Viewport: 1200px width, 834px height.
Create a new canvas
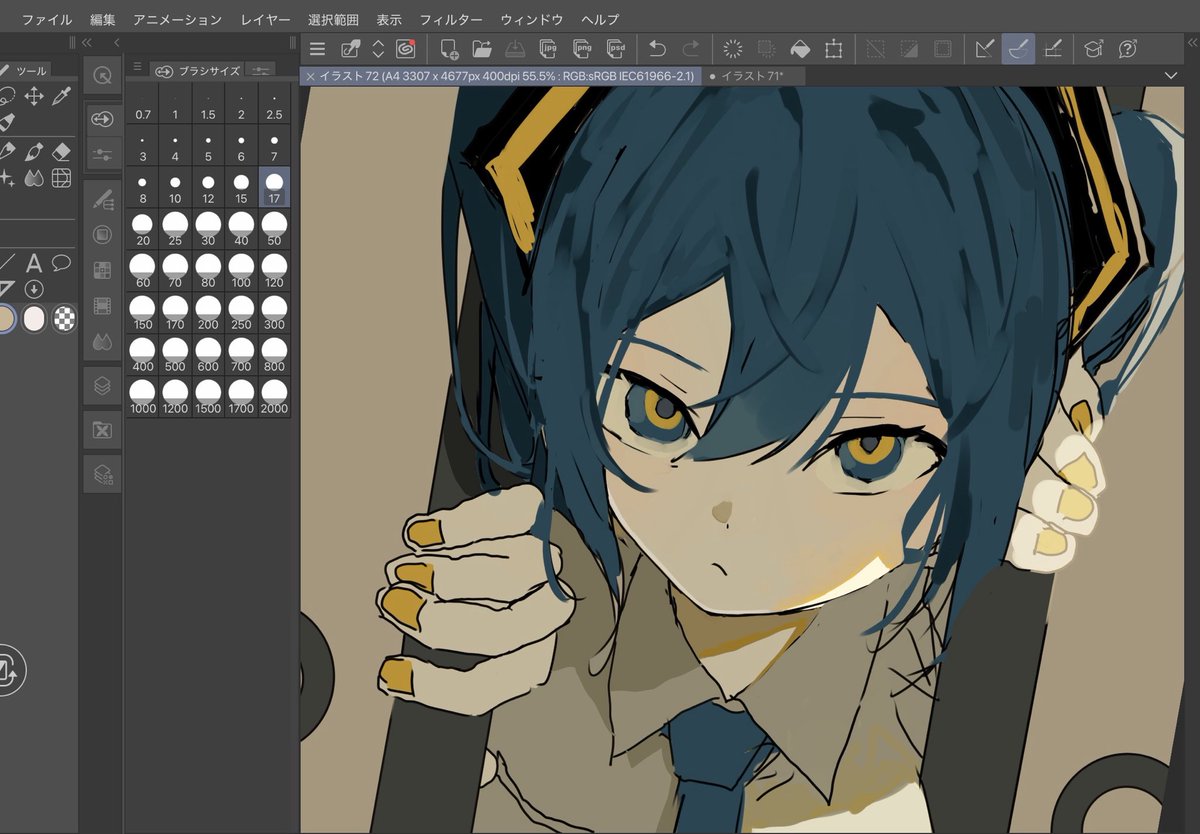pyautogui.click(x=449, y=48)
